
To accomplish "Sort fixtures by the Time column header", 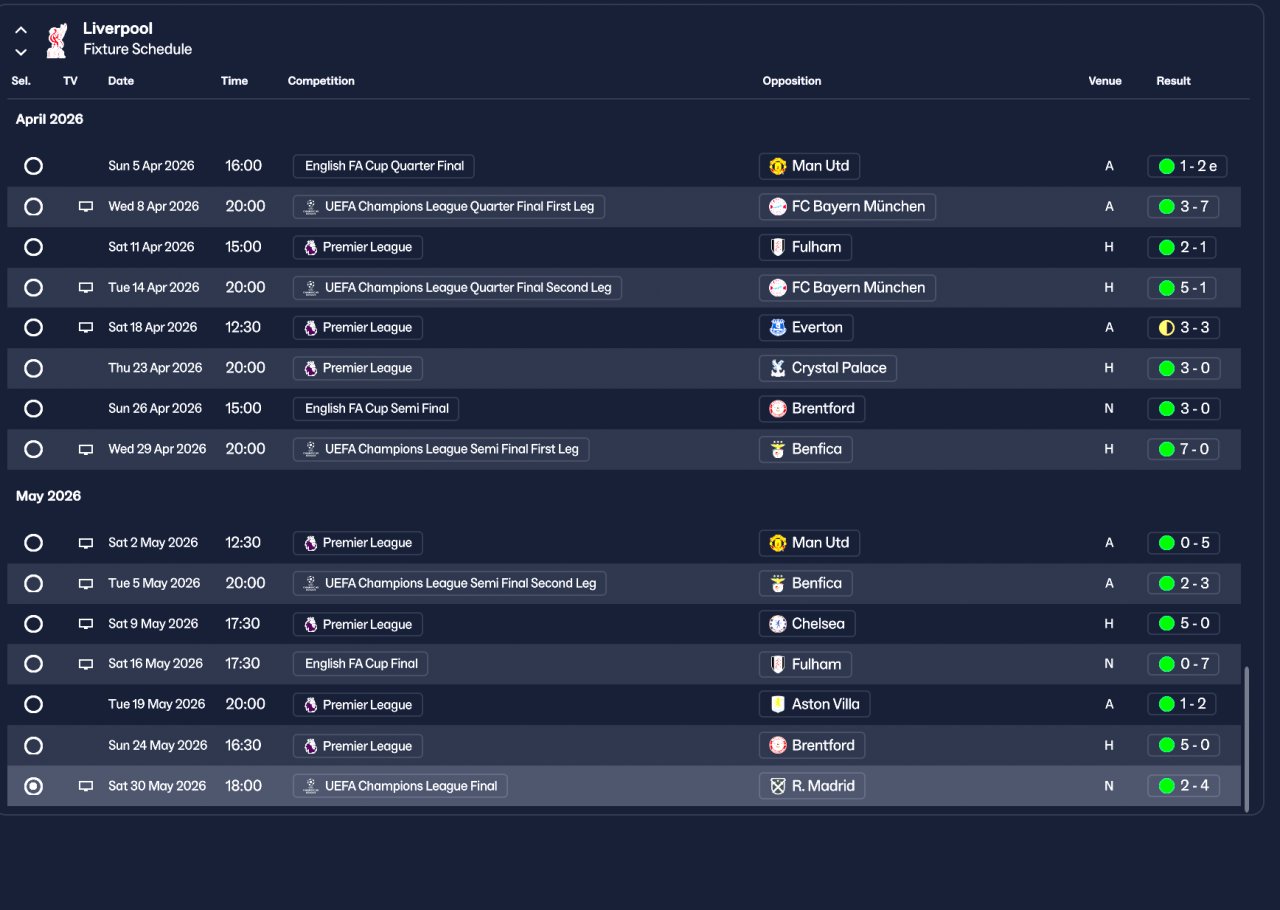I will point(234,81).
